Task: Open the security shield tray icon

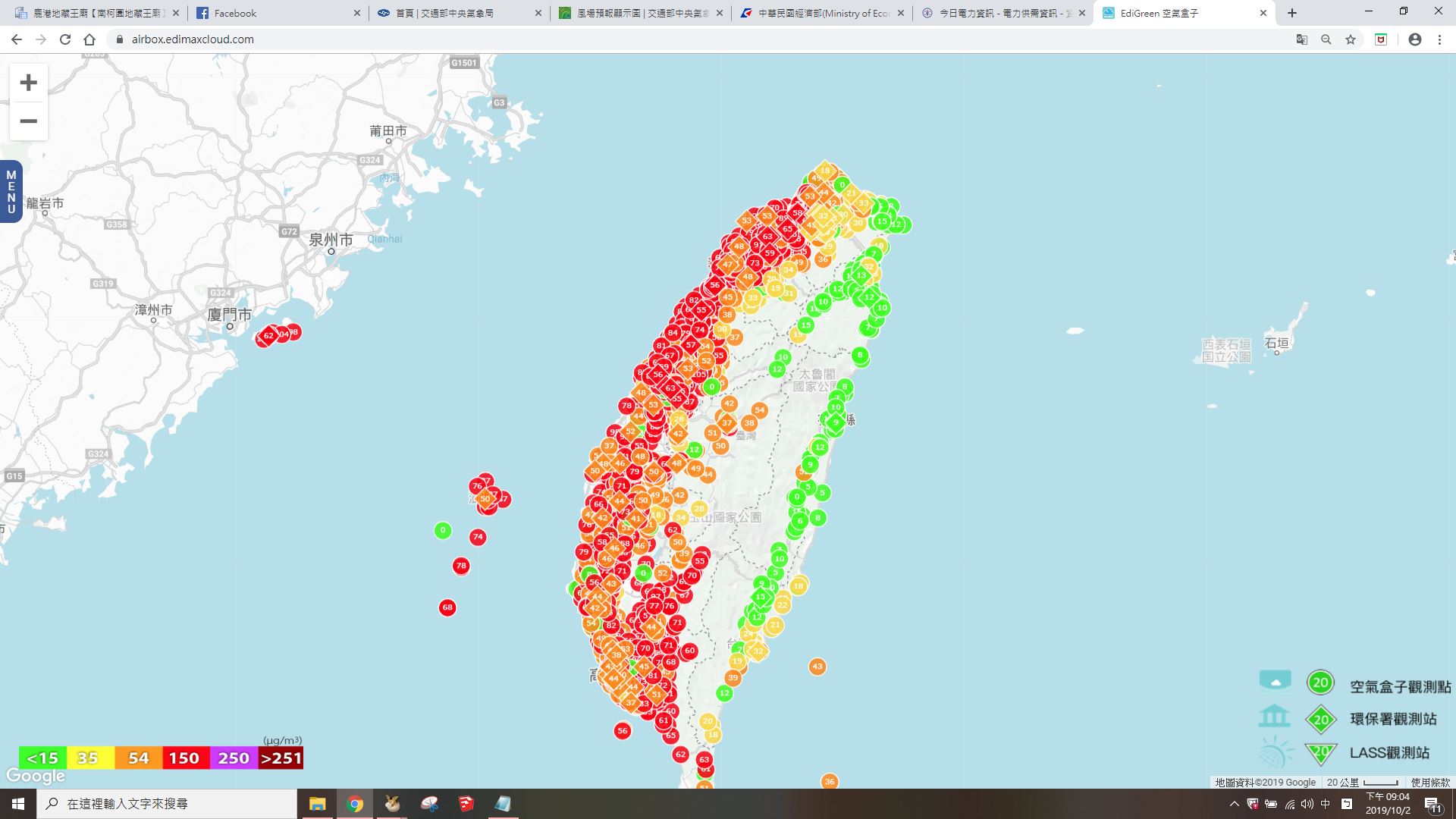Action: (x=1253, y=804)
